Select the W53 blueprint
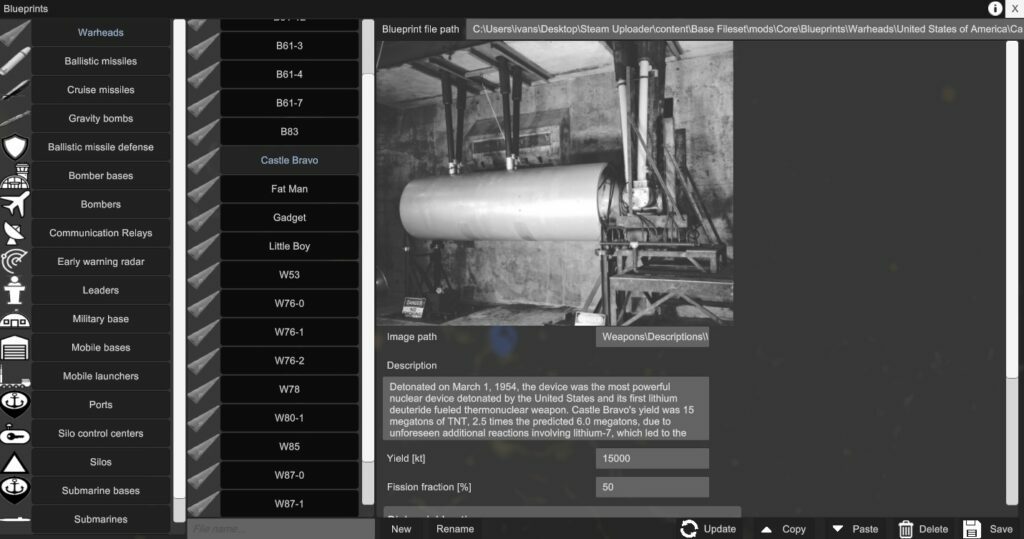Viewport: 1024px width, 539px height. pyautogui.click(x=289, y=275)
